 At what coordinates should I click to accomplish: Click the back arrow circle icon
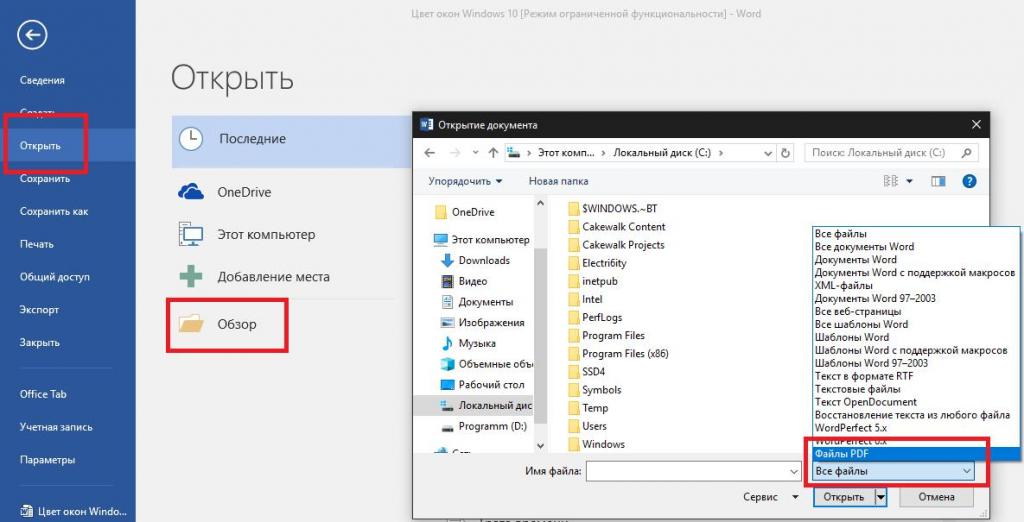pyautogui.click(x=32, y=35)
